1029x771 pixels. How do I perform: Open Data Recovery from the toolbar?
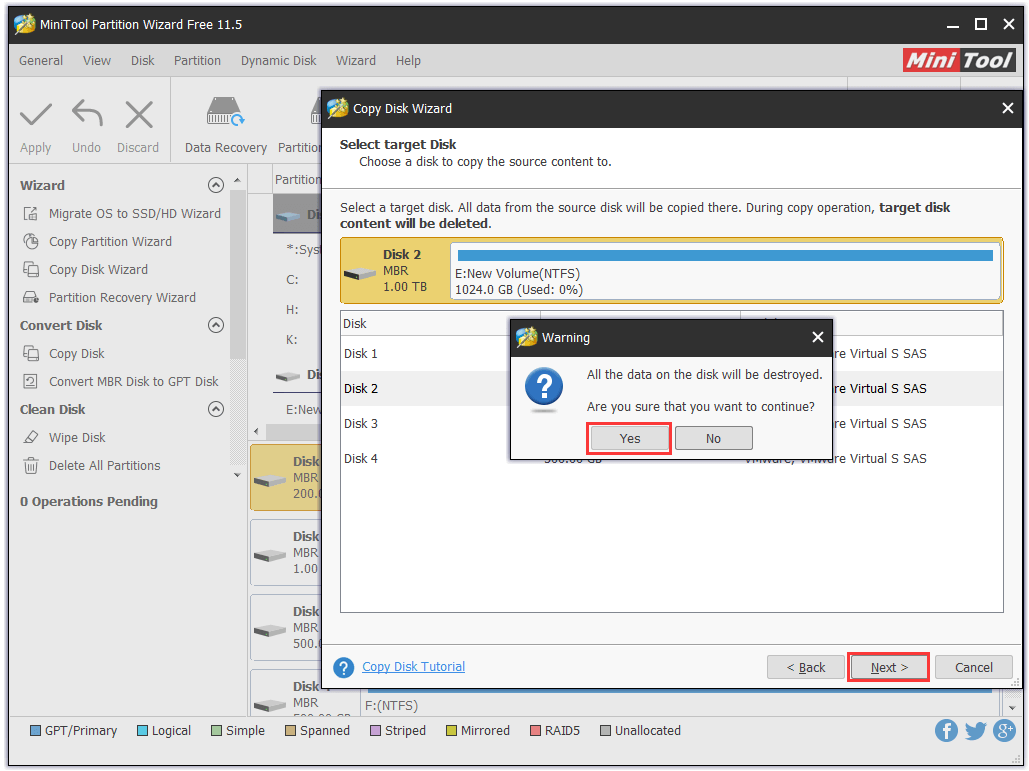click(x=225, y=126)
